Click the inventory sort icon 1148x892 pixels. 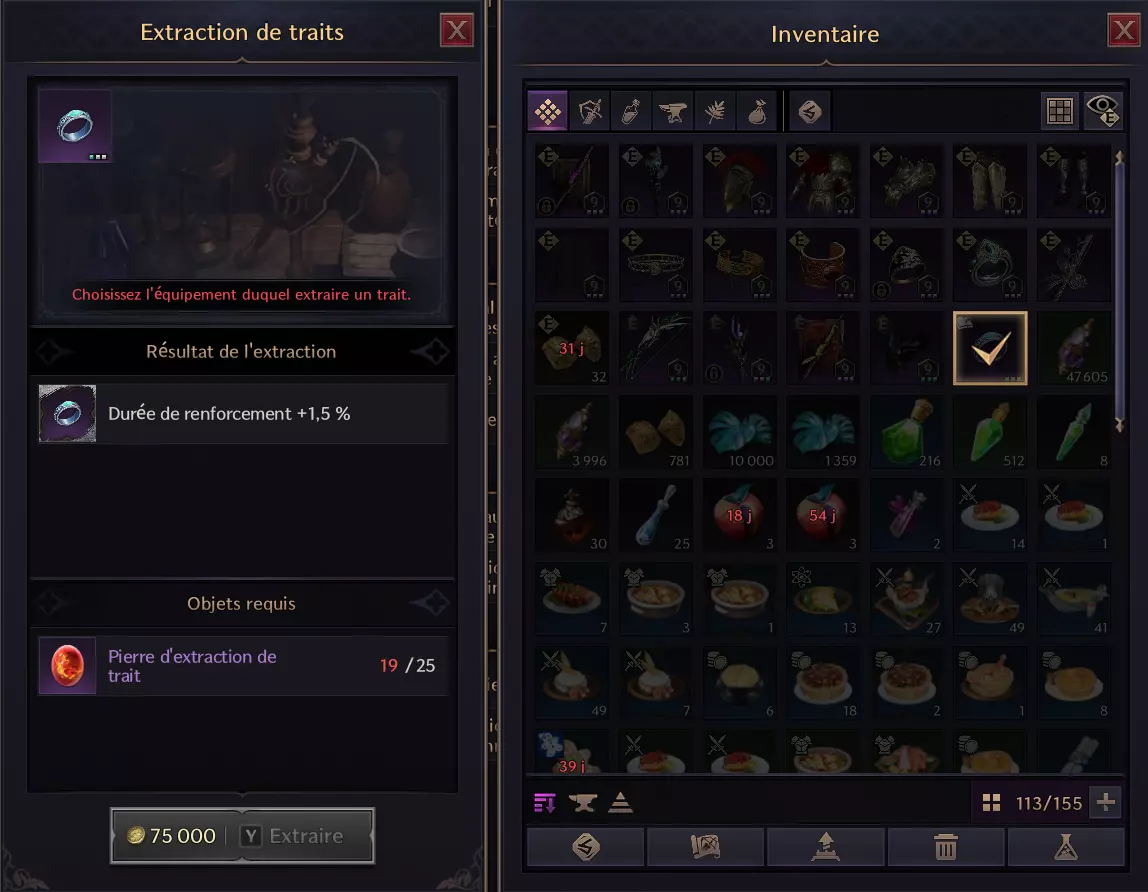coord(544,803)
